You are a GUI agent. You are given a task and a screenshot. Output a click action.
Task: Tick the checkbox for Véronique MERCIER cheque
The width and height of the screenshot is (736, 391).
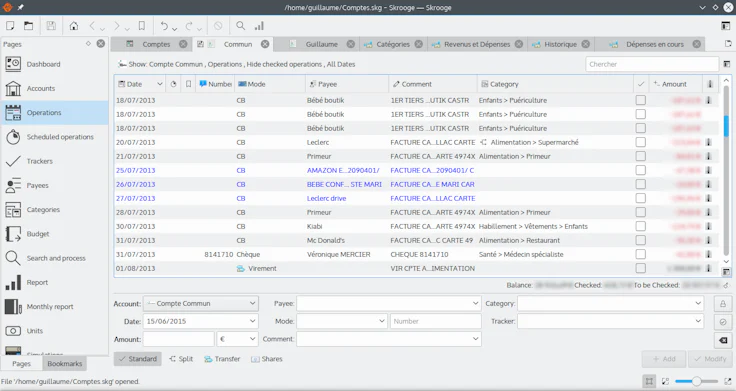pos(640,254)
